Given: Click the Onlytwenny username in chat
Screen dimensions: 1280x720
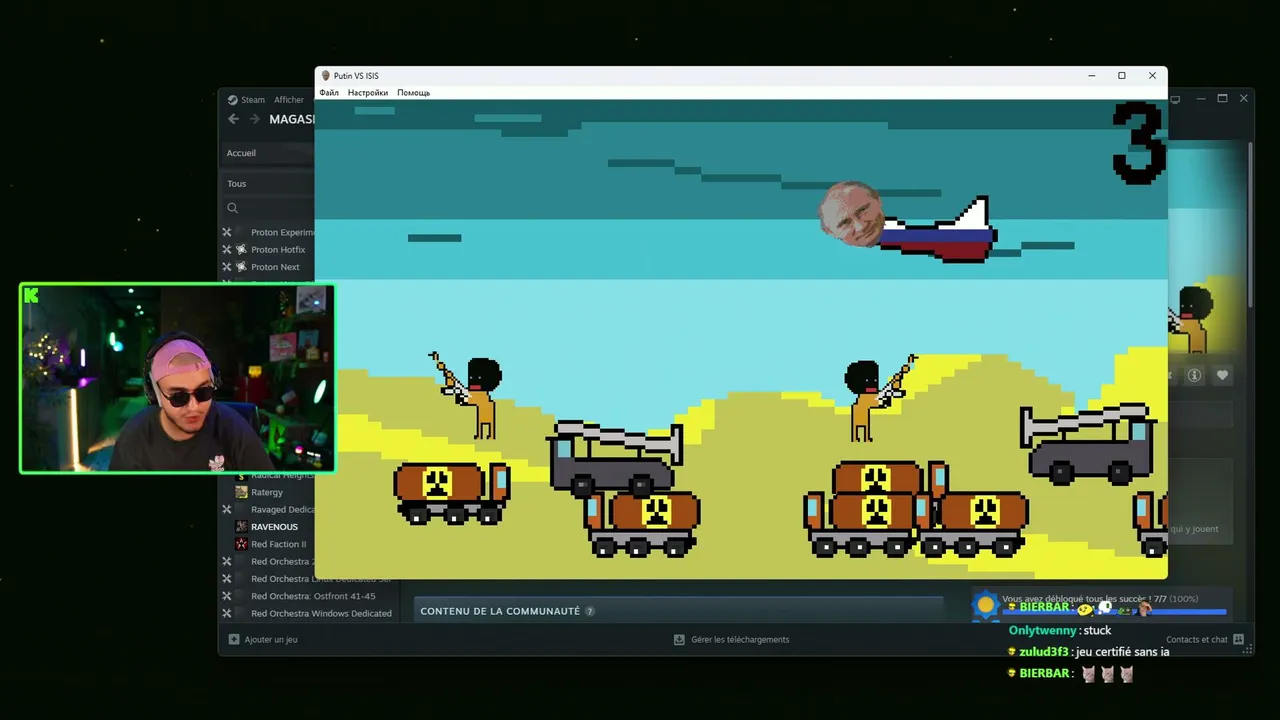Looking at the screenshot, I should 1045,631.
